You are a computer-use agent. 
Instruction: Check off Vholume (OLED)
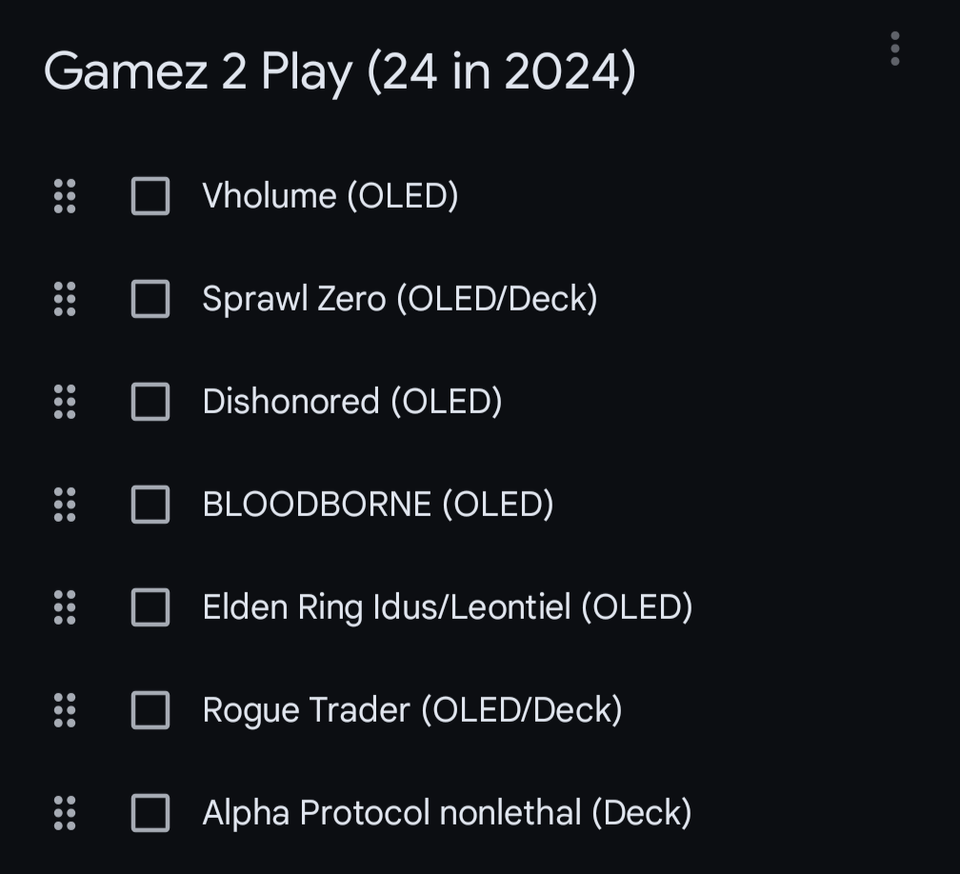tap(151, 196)
